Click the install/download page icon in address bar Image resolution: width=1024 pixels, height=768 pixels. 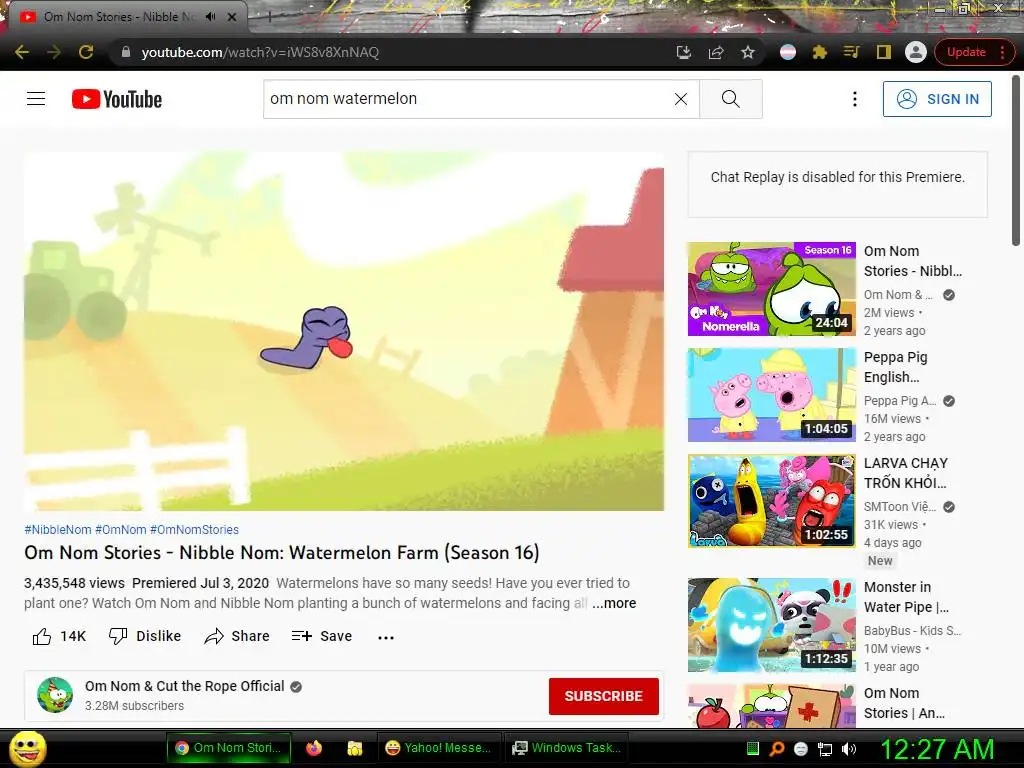684,52
